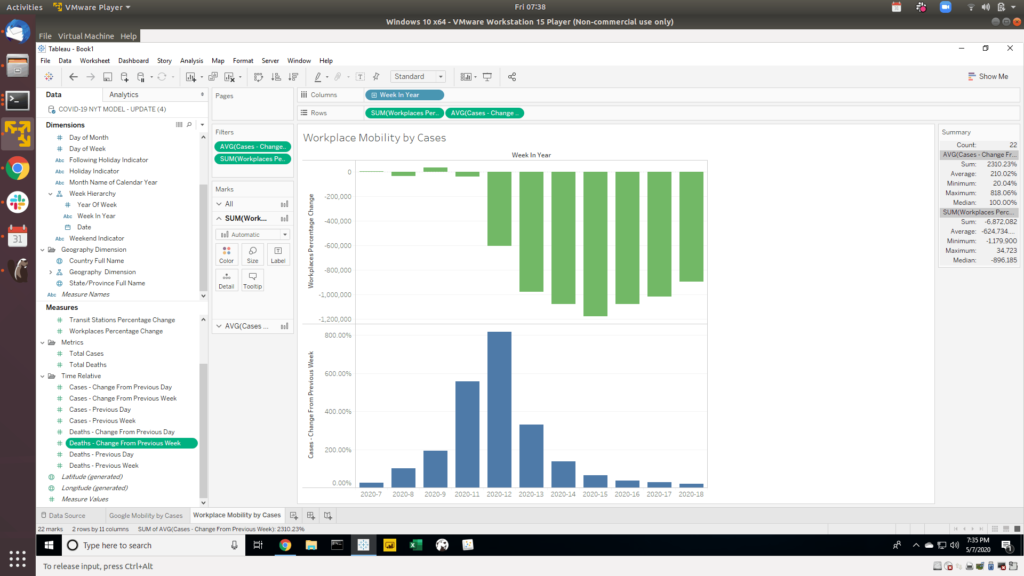The image size is (1024, 576).
Task: Open the Tooltip marks card
Action: tap(252, 280)
